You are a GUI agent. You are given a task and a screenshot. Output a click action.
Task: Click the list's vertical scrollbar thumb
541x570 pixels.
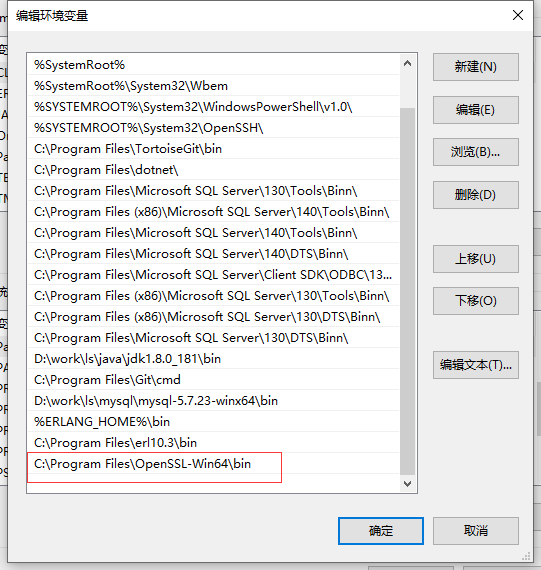coord(408,291)
